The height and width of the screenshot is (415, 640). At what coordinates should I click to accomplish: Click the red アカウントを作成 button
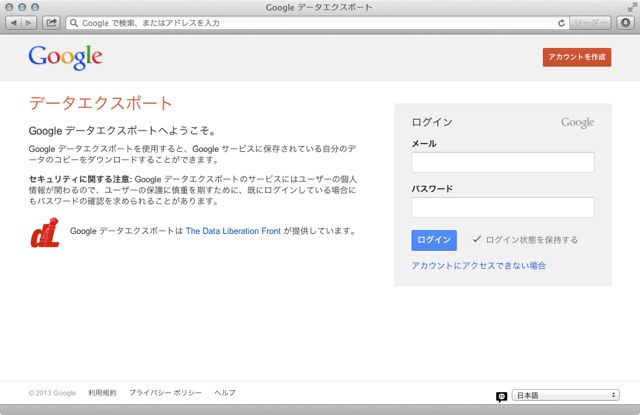(577, 57)
